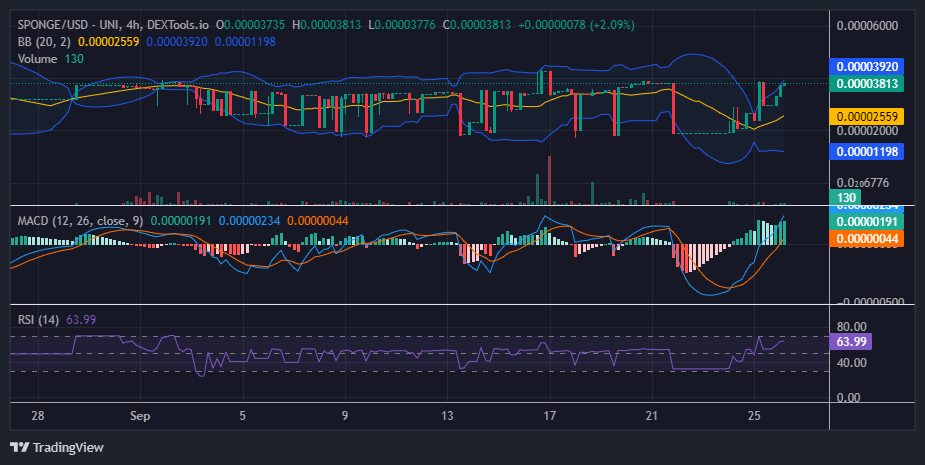This screenshot has width=925, height=465.
Task: Click the blue 0.00003920 price axis label
Action: (866, 67)
